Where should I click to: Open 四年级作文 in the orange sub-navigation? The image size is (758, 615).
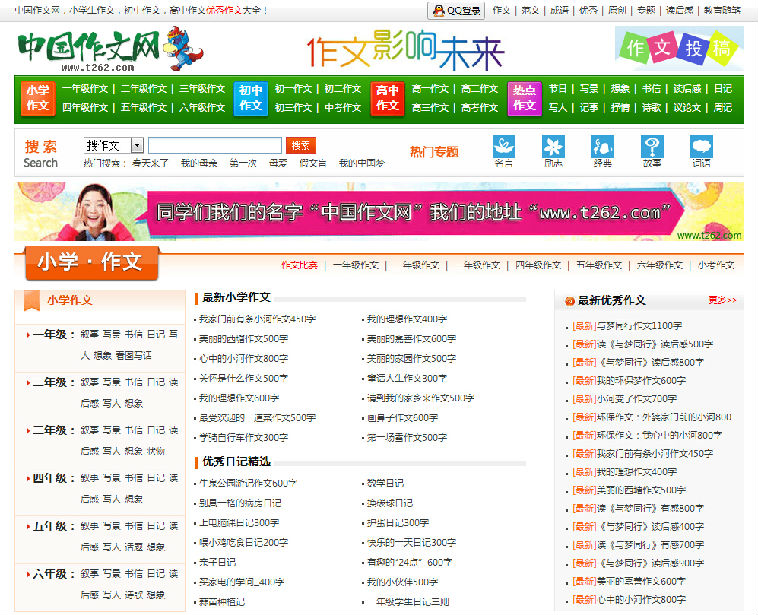click(538, 265)
